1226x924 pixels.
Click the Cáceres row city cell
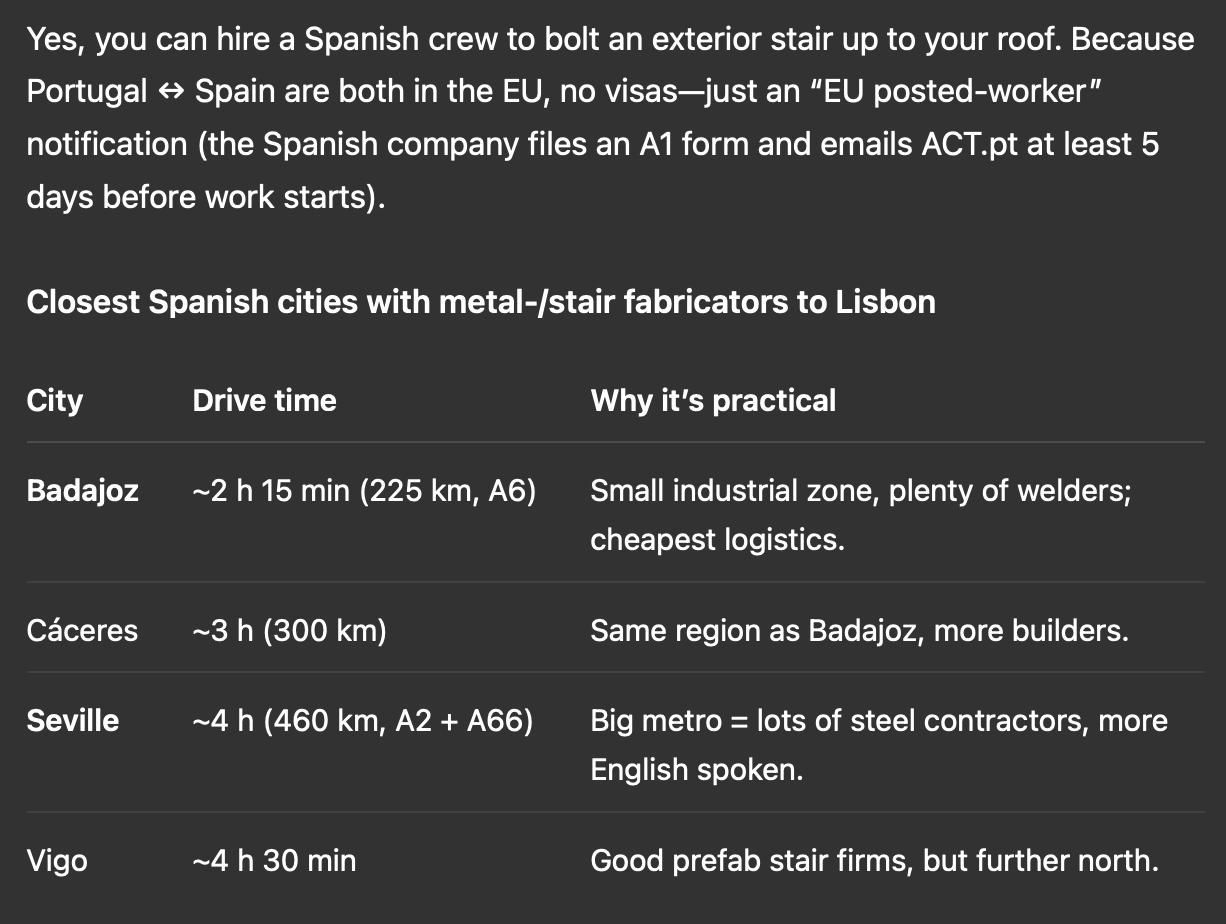click(82, 631)
